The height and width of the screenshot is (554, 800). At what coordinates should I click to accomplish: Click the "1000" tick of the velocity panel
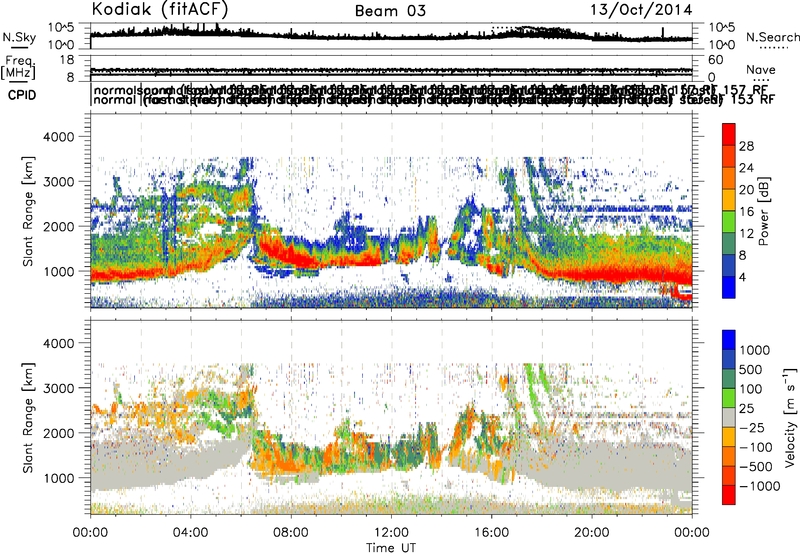click(x=59, y=478)
